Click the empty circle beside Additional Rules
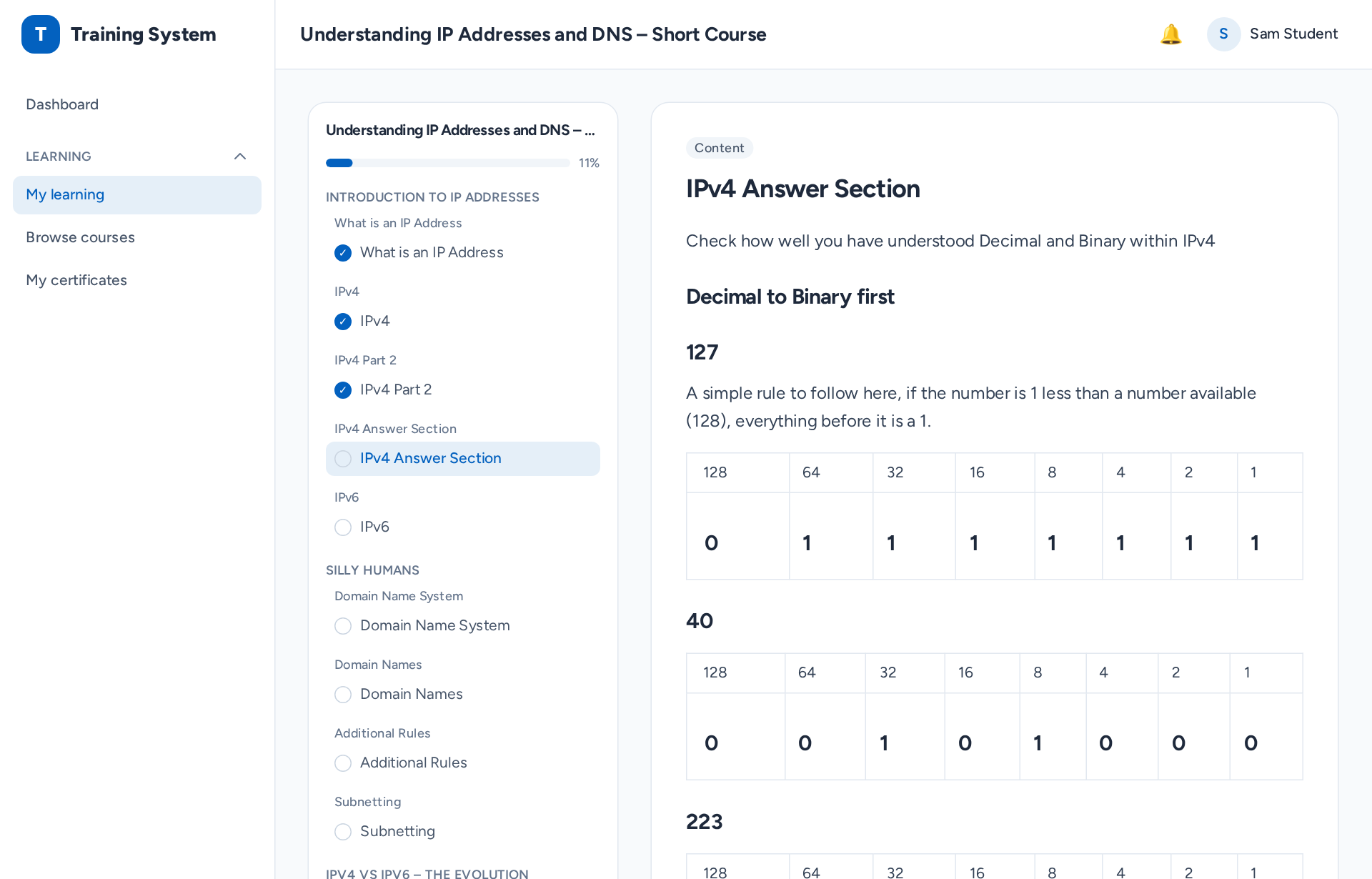This screenshot has width=1372, height=879. (x=343, y=763)
